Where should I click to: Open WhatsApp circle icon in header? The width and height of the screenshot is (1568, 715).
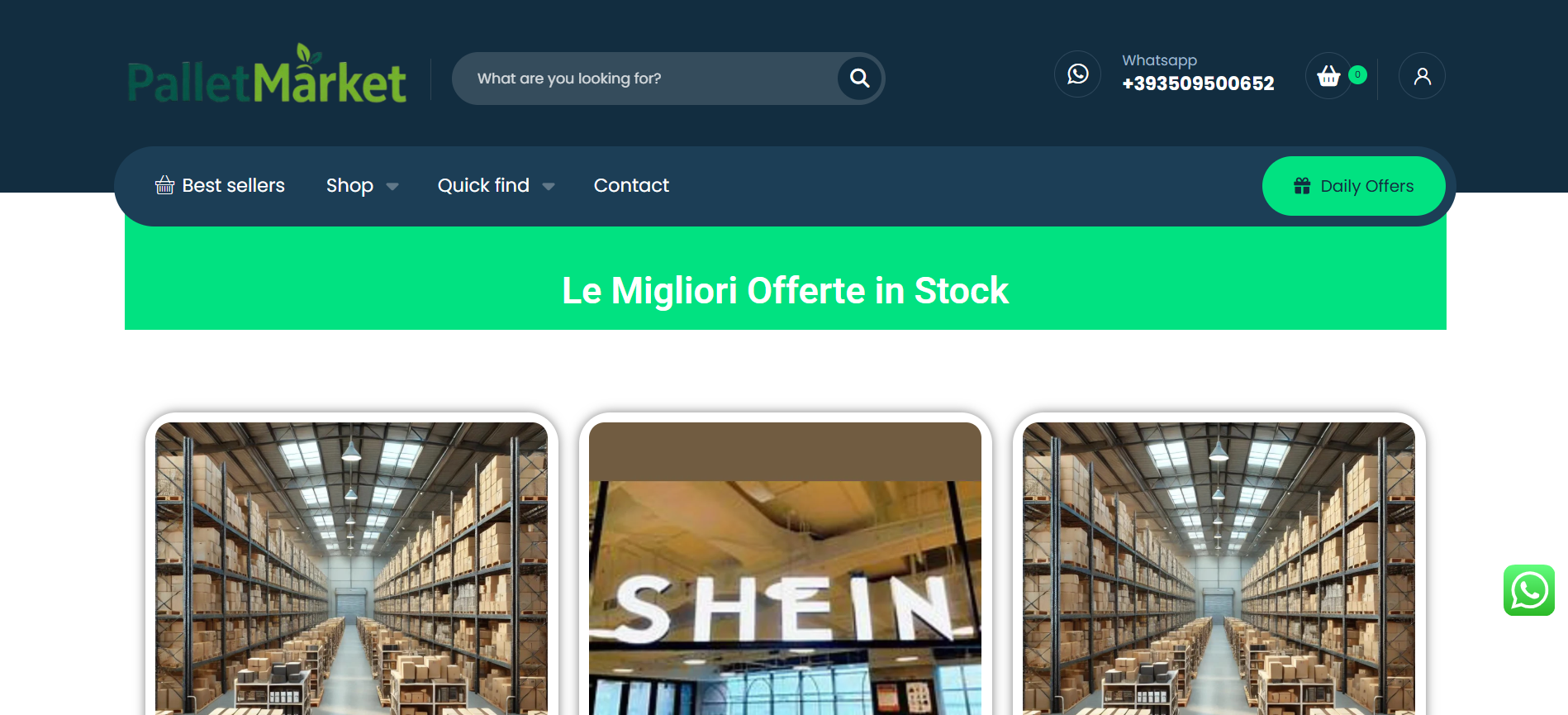(1077, 74)
